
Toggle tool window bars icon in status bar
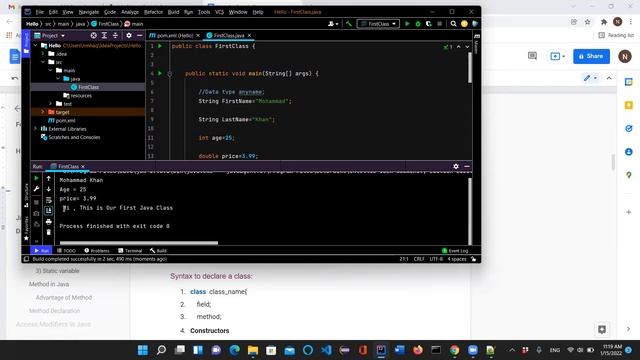tap(27, 259)
